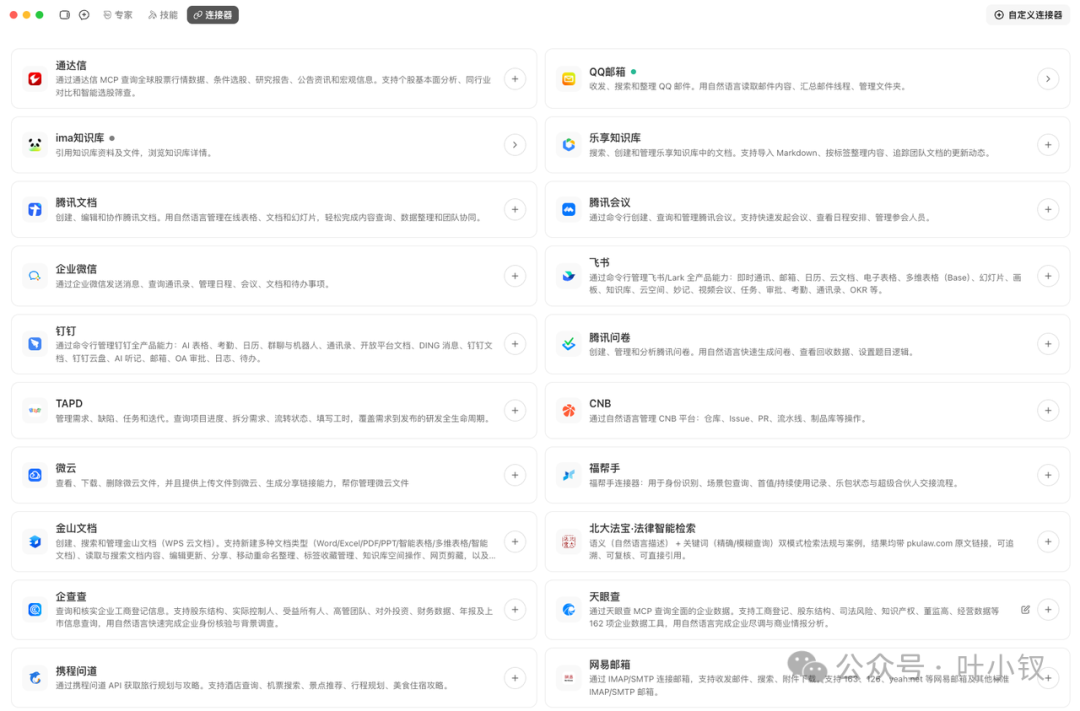Click the 通达信 connector icon
This screenshot has width=1080, height=711.
34,79
